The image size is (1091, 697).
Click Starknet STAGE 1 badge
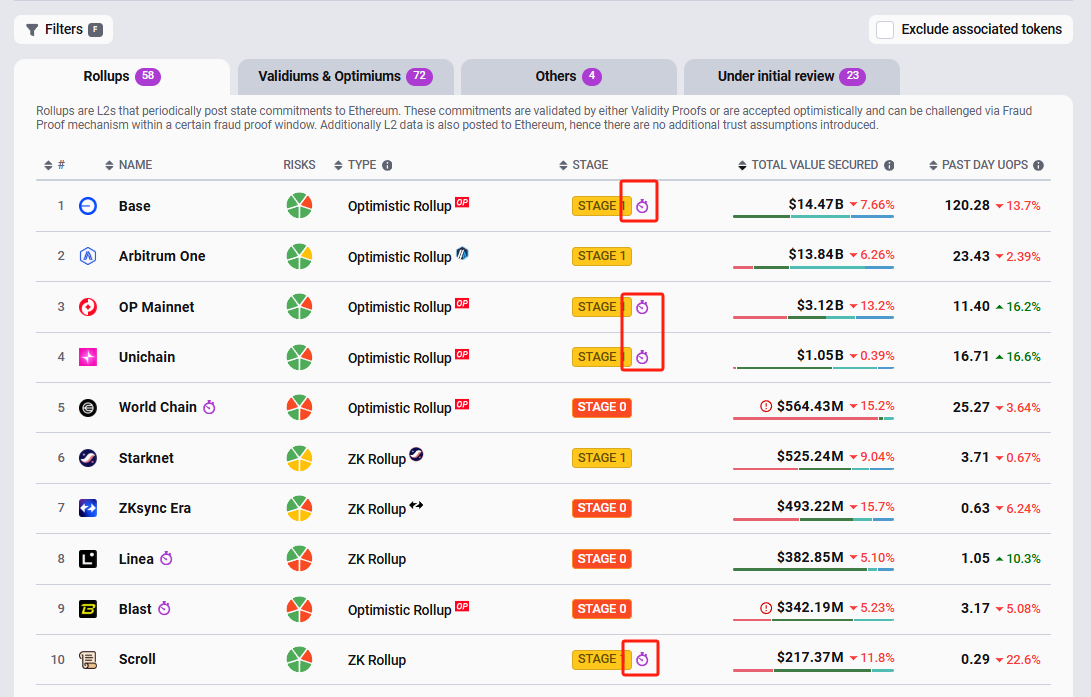(602, 458)
